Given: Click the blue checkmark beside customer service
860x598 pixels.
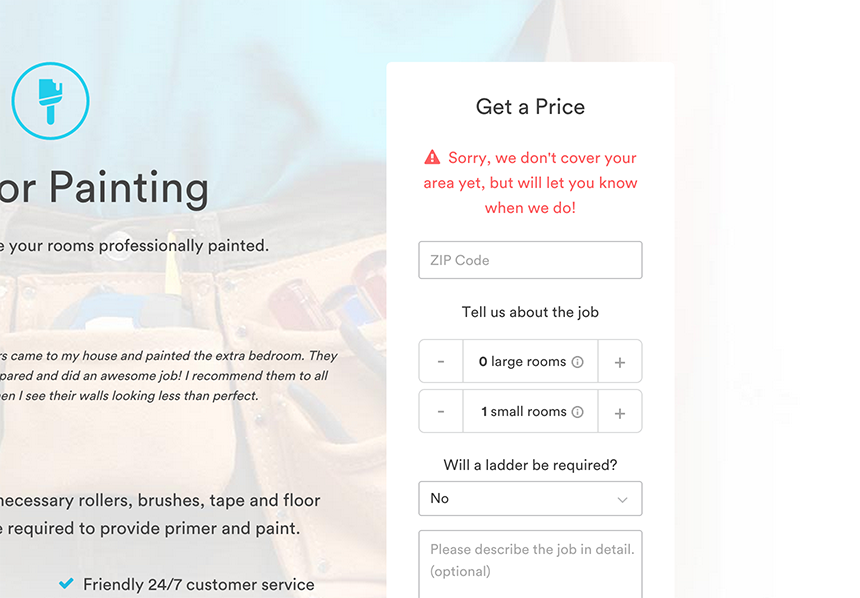Looking at the screenshot, I should coord(66,584).
